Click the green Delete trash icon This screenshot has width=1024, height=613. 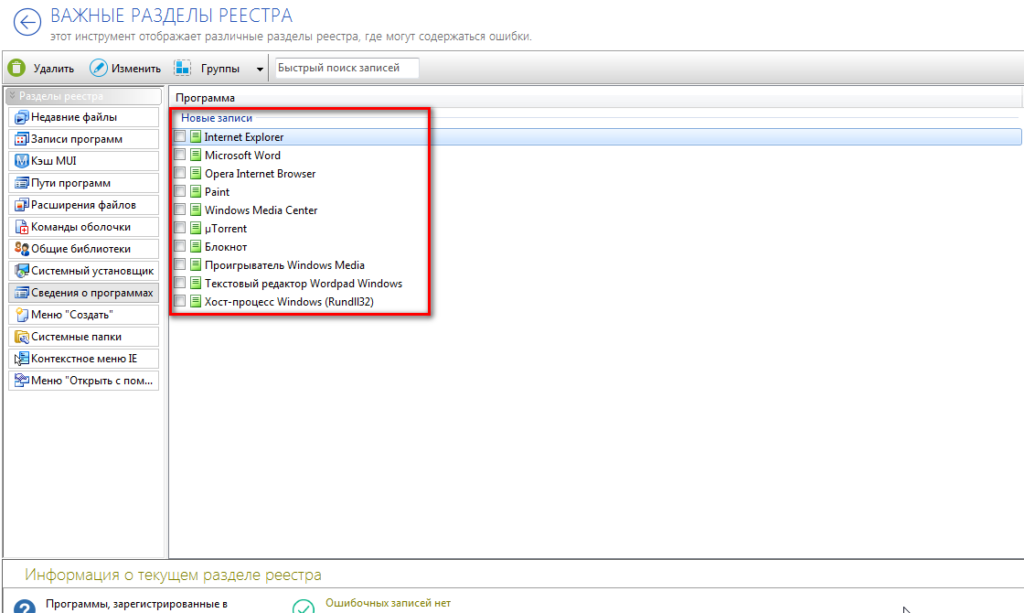(17, 68)
